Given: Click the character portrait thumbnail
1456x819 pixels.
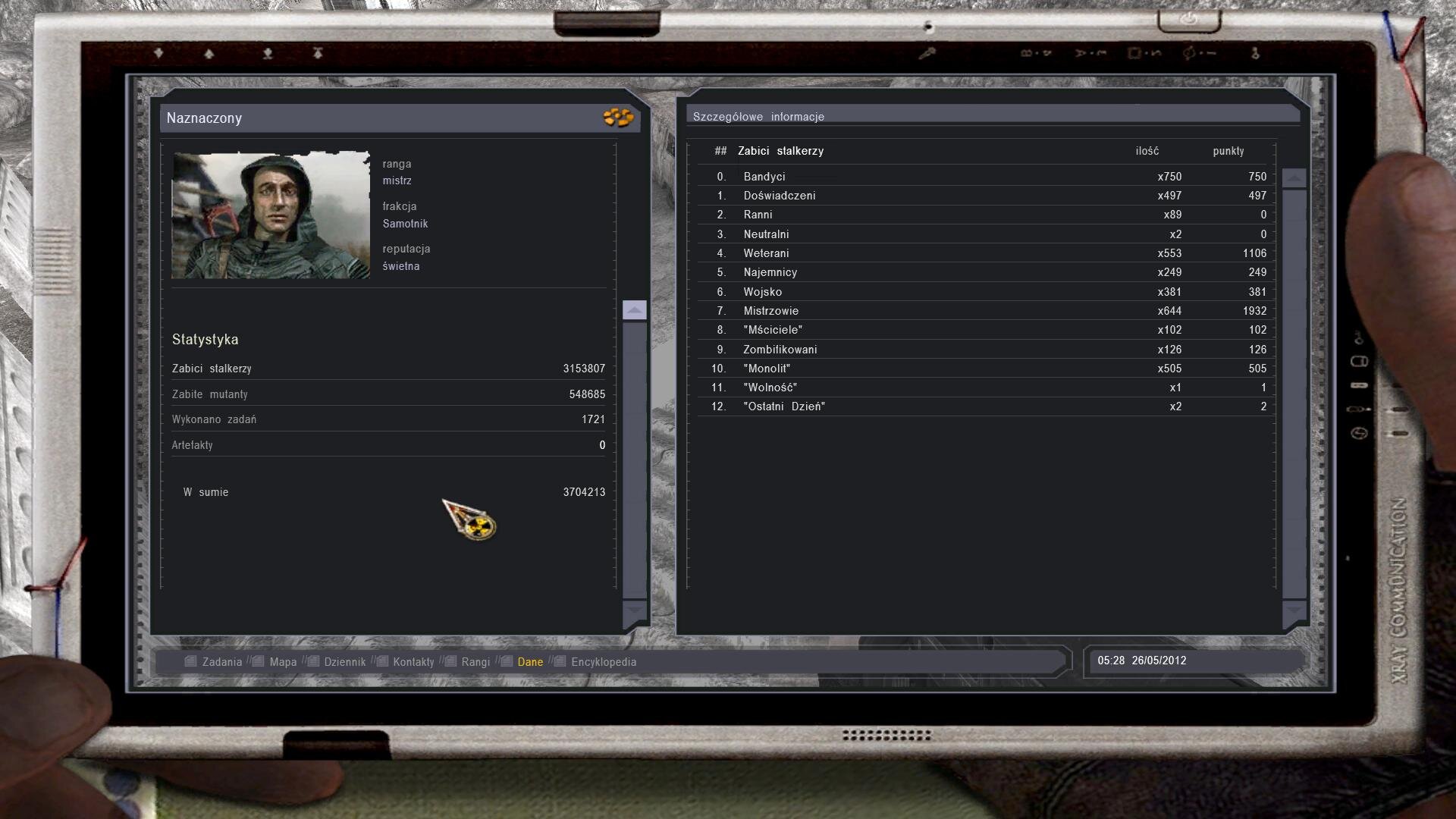Looking at the screenshot, I should 271,215.
